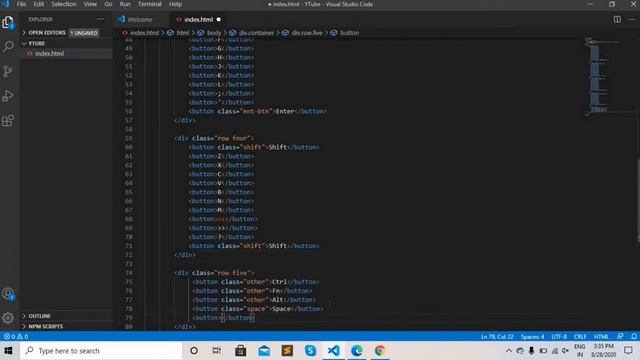Open the Source Control view
The width and height of the screenshot is (640, 360).
[8, 71]
